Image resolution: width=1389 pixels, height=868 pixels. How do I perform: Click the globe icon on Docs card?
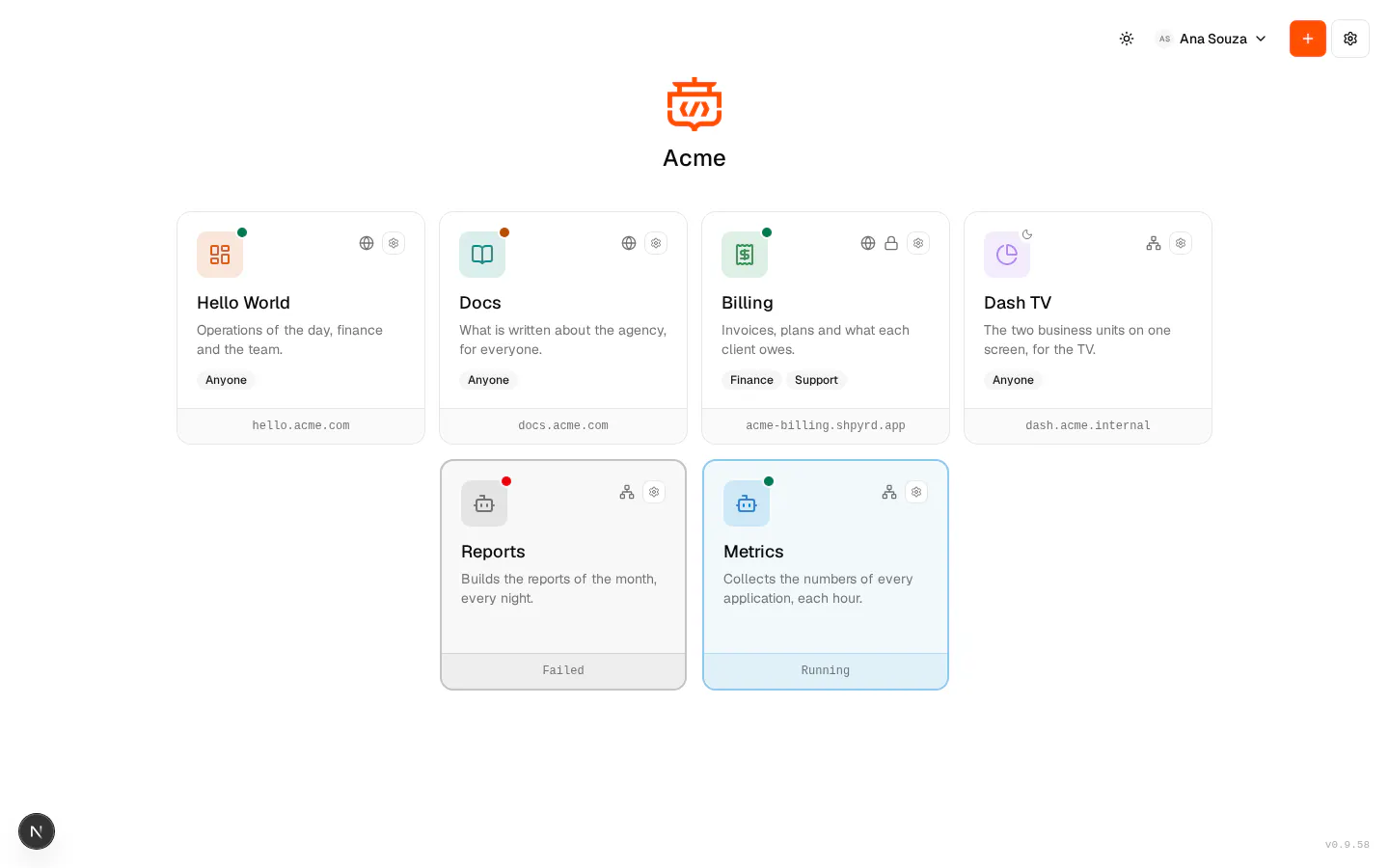point(629,243)
